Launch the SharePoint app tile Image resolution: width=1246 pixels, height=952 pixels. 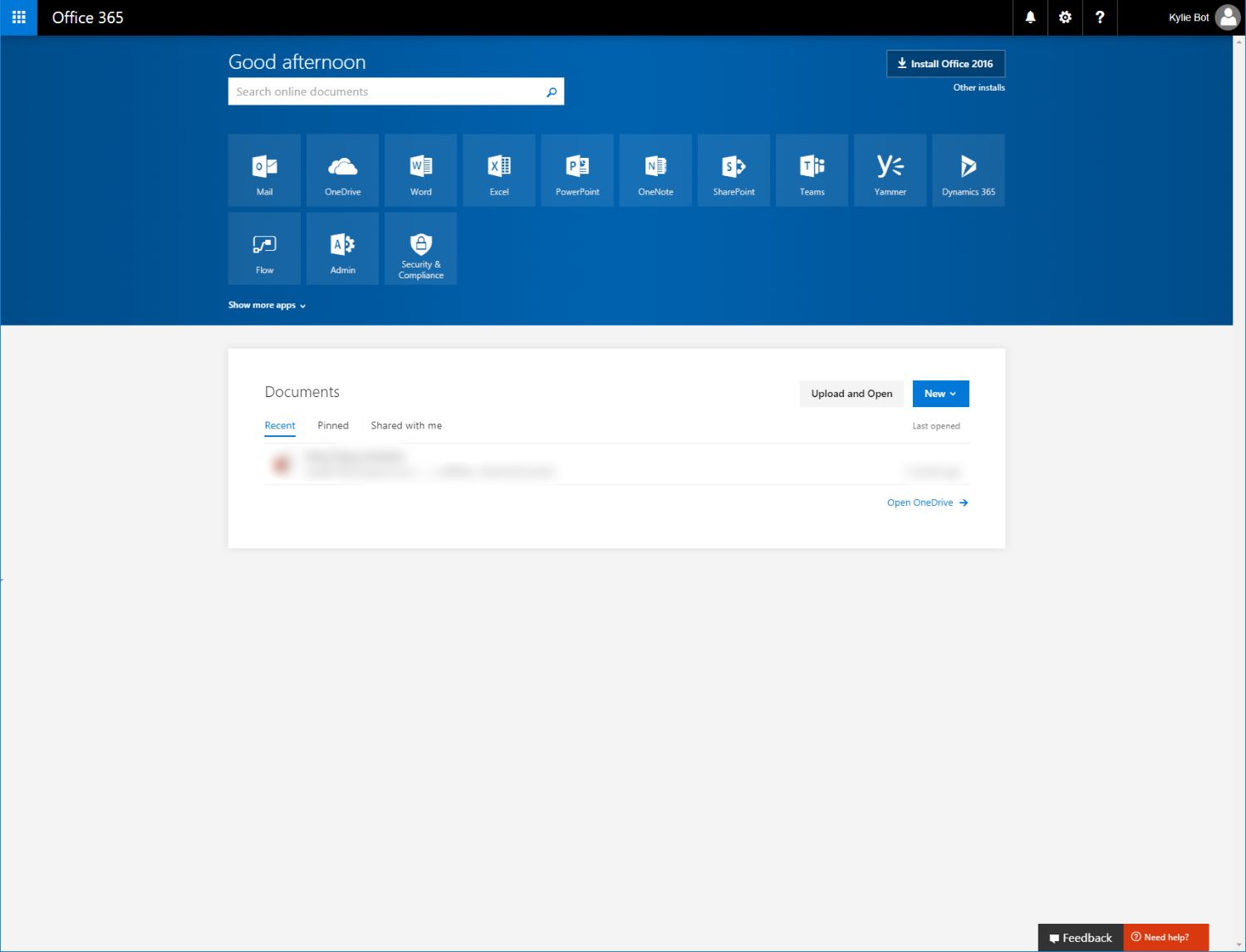click(x=733, y=170)
